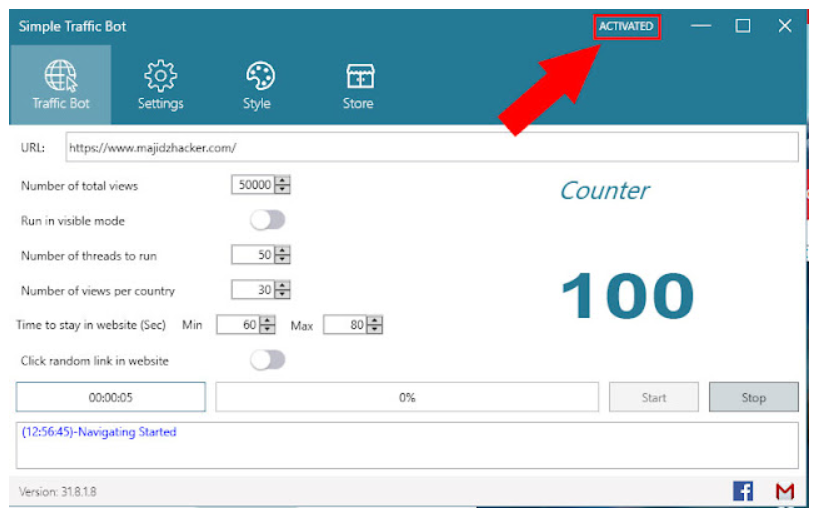Click the Navigating Started log entry

coord(99,432)
